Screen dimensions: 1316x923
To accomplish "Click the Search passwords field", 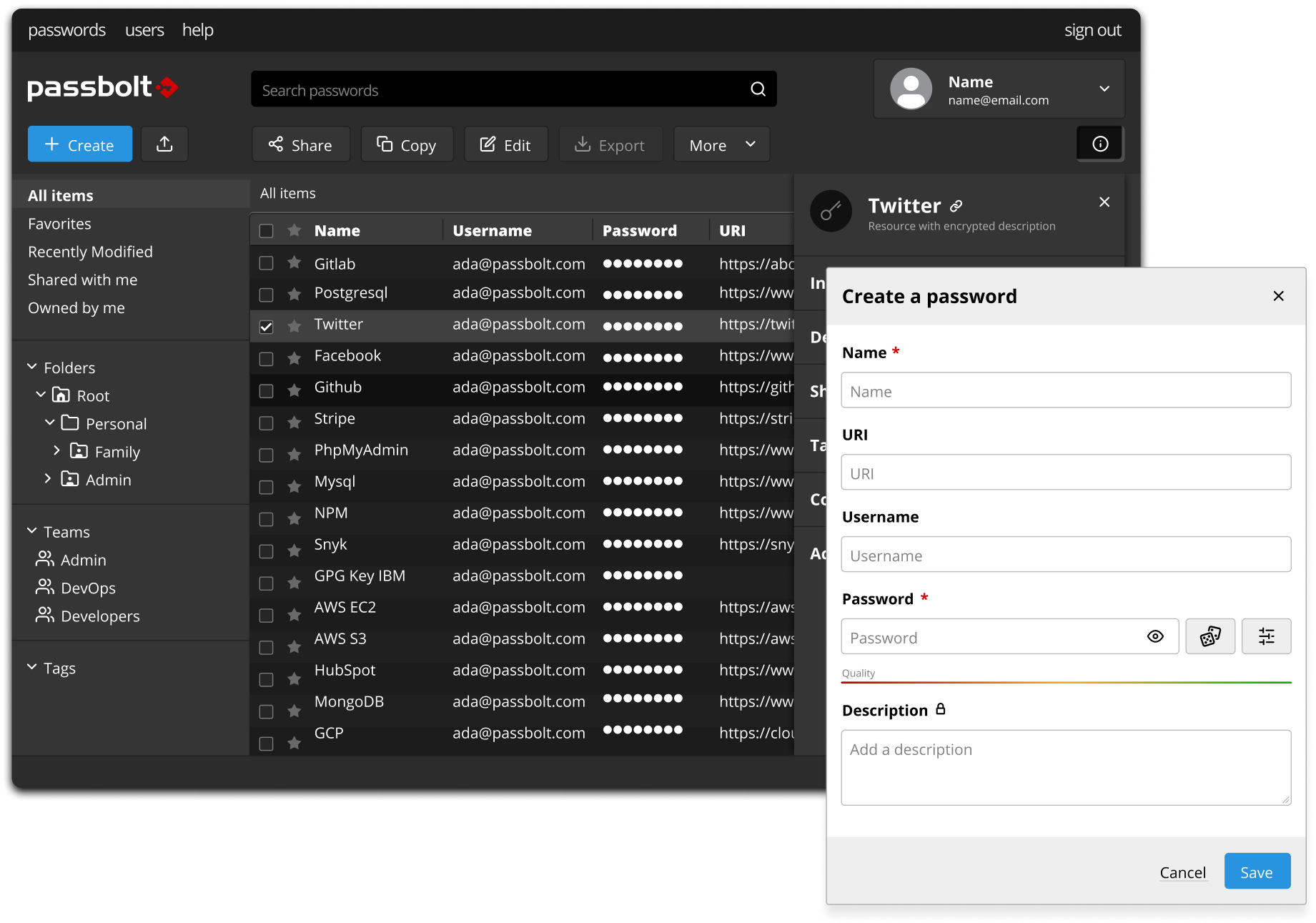I will 514,89.
